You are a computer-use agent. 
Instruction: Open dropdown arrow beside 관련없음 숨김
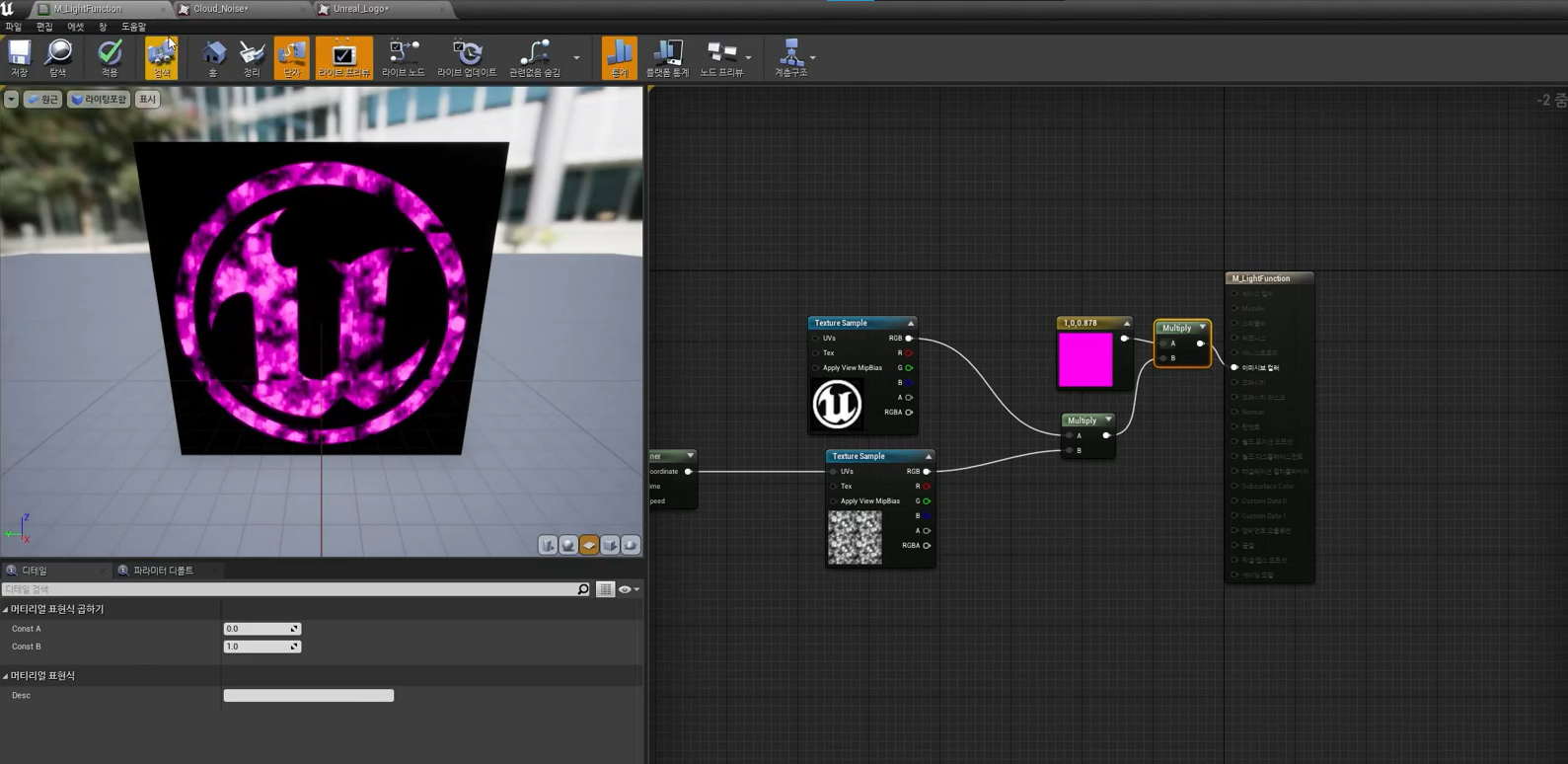(x=577, y=57)
